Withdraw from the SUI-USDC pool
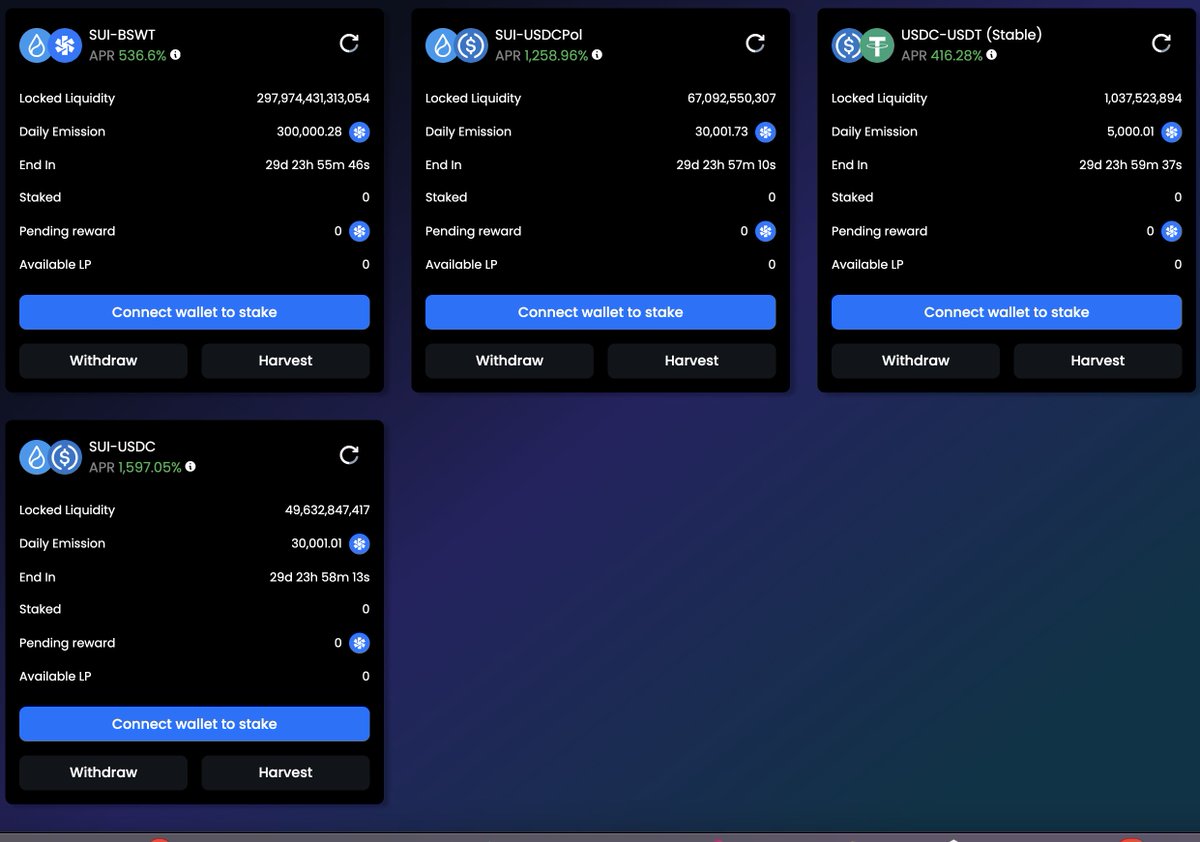Screen dimensions: 1200x842 tap(103, 773)
